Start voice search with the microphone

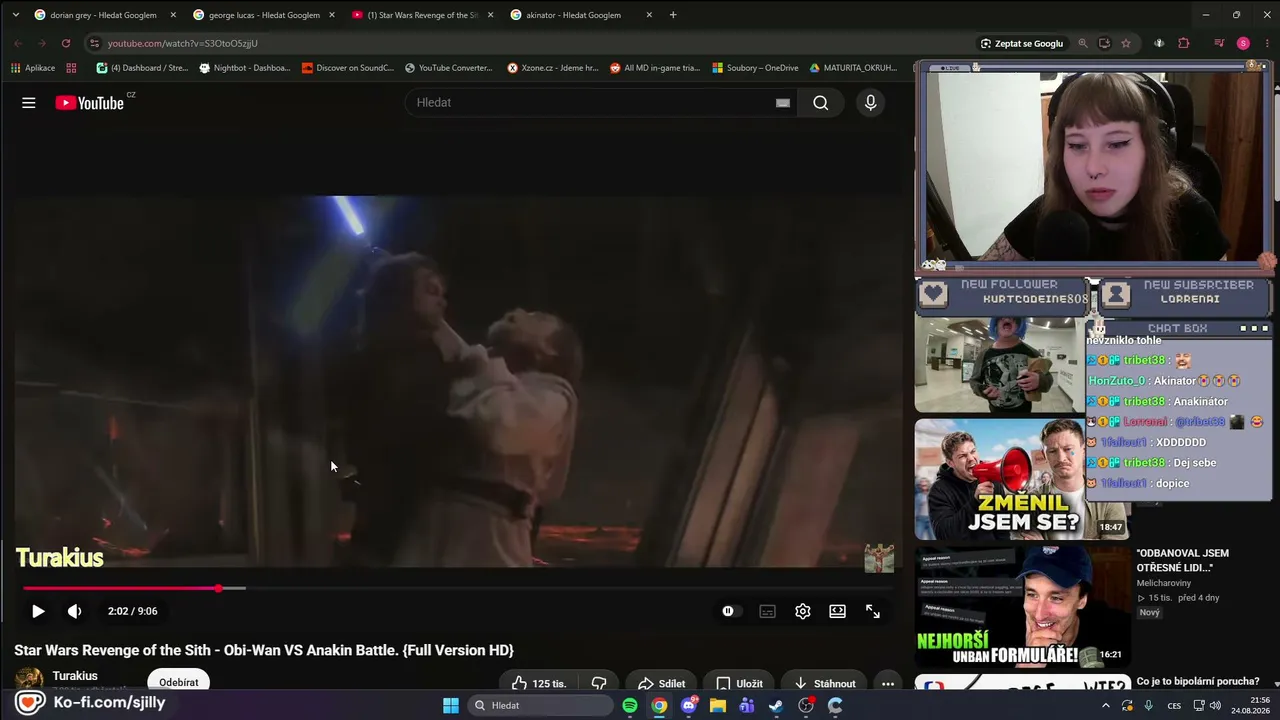tap(870, 103)
